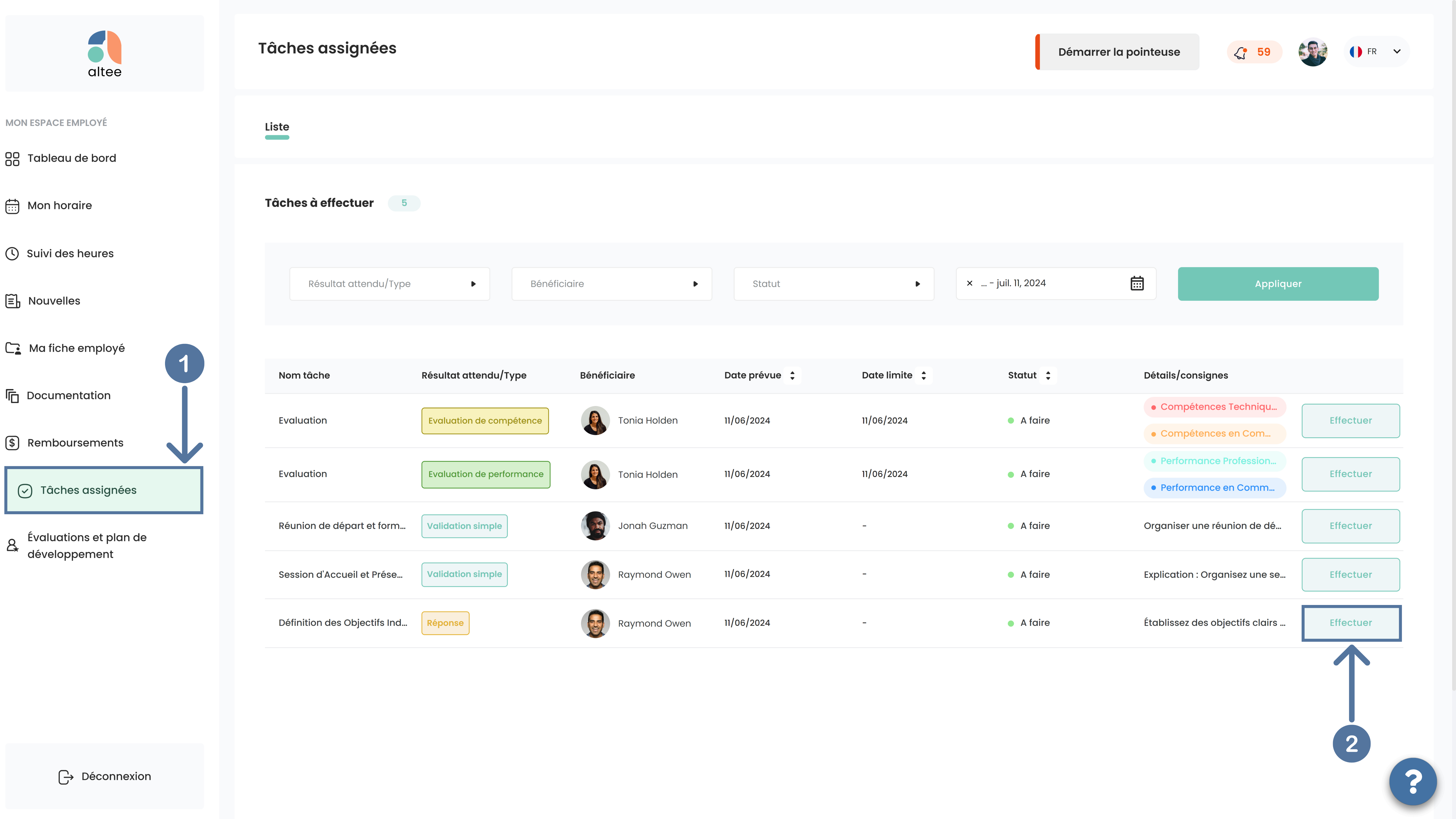Screen dimensions: 1456x819
Task: Open the Documentation section
Action: click(x=68, y=396)
